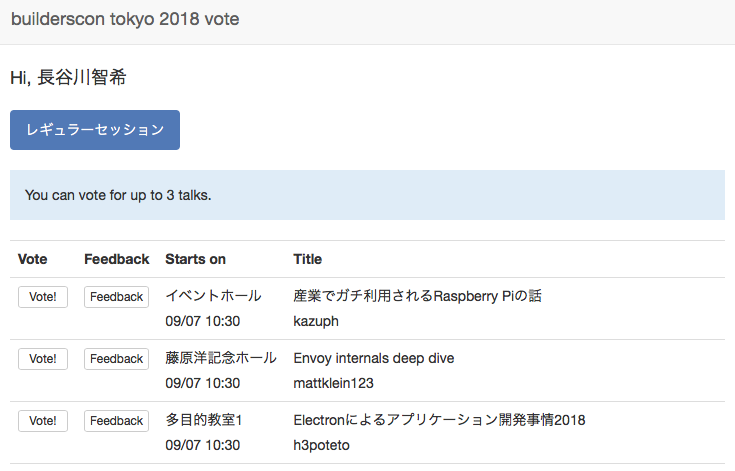
Task: Click speaker name kazuph
Action: [316, 321]
